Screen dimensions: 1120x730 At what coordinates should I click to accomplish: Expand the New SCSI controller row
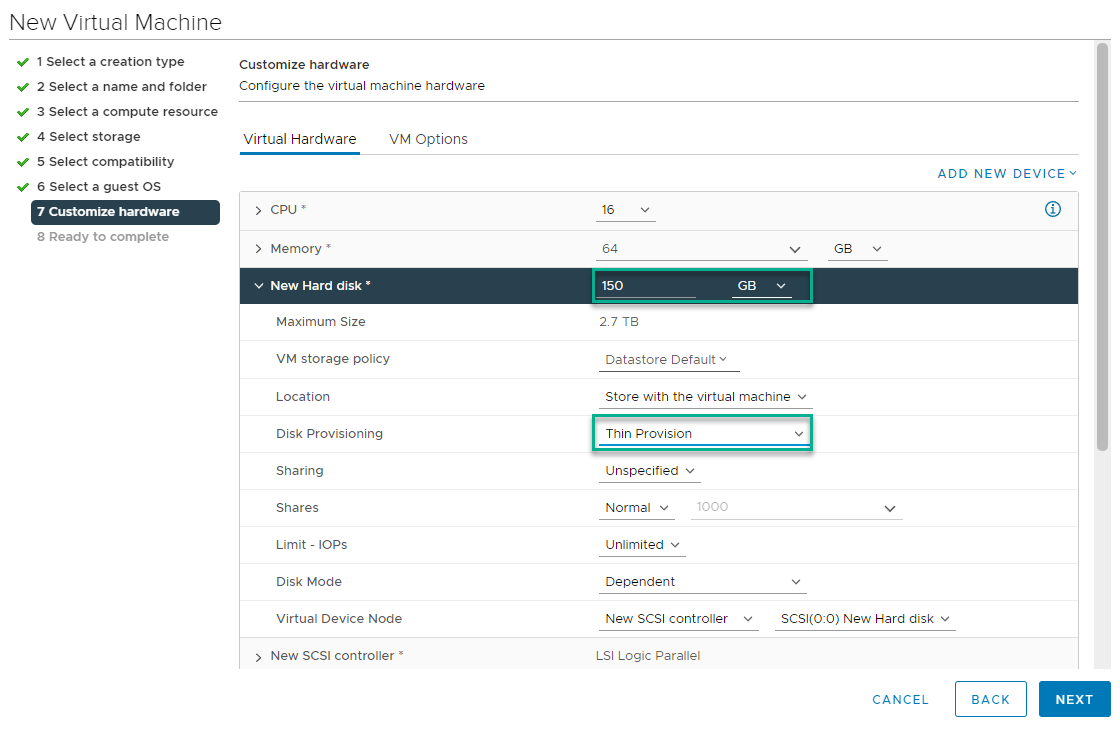click(x=258, y=657)
